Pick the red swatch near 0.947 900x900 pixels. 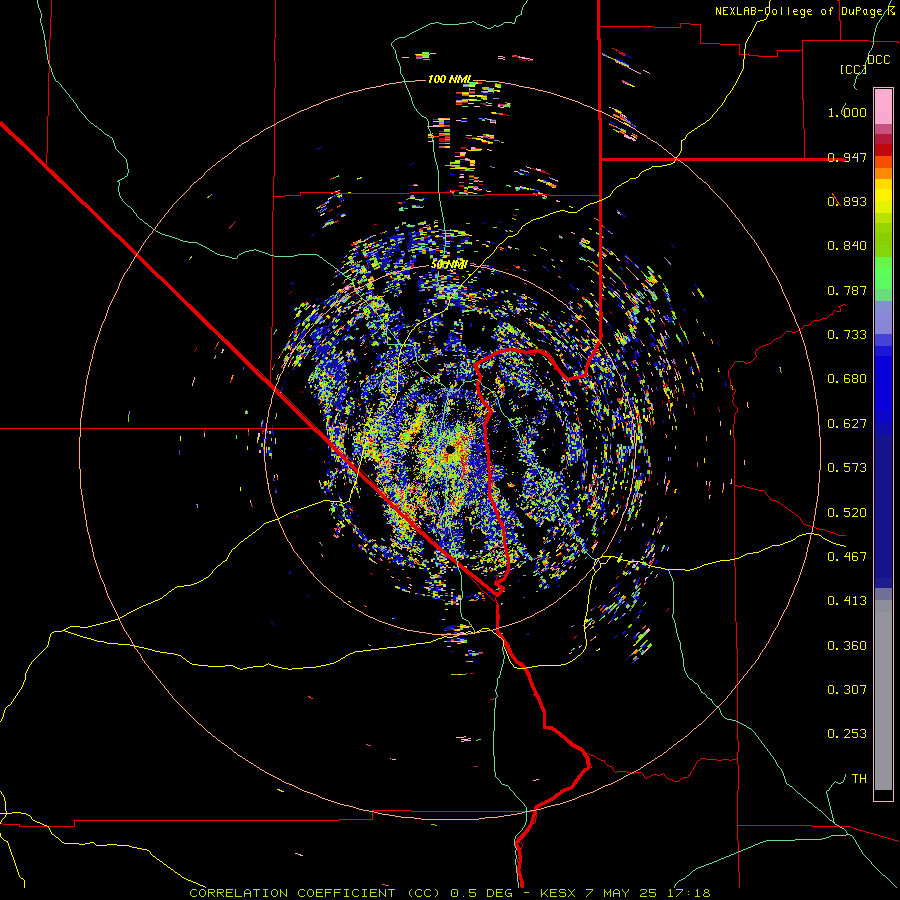pos(883,150)
